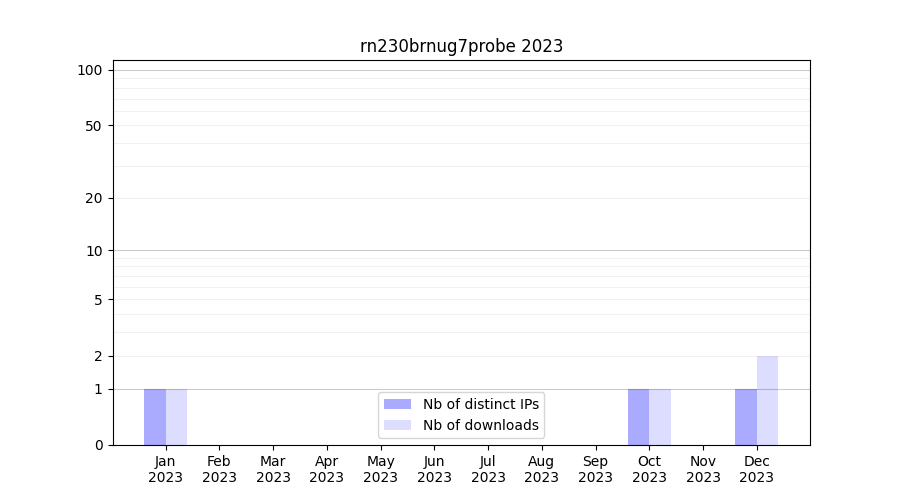Select the 'Nb of downloads' legend label

pyautogui.click(x=480, y=425)
